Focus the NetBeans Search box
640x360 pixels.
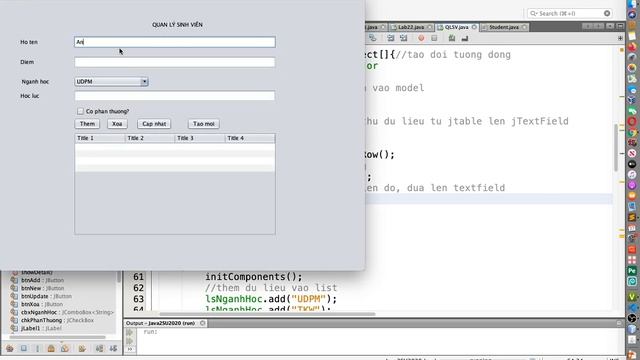[x=570, y=13]
